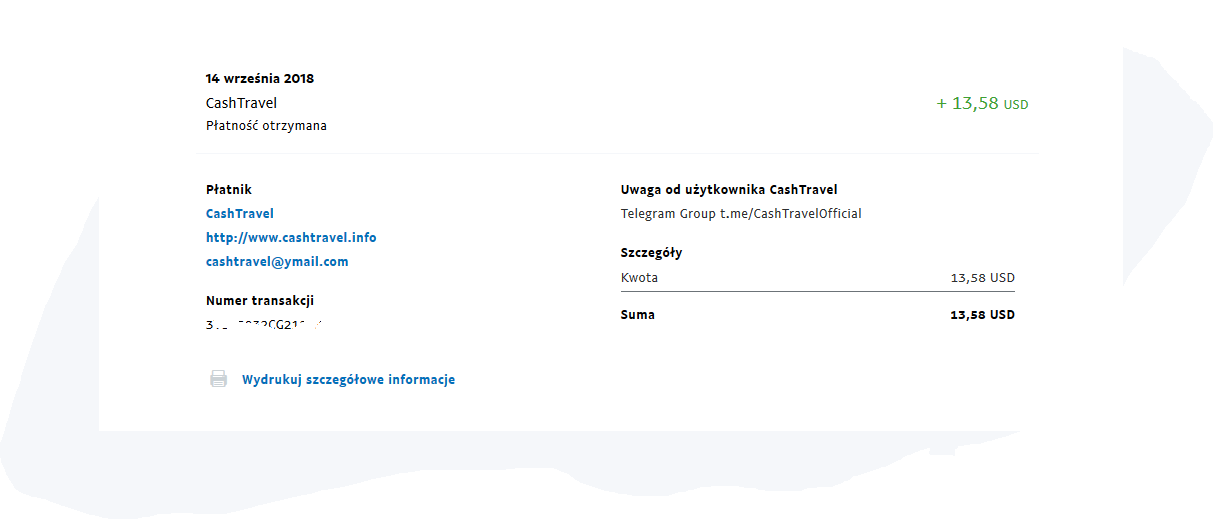The width and height of the screenshot is (1213, 519).
Task: Click the Szczegóły heading
Action: coord(651,253)
